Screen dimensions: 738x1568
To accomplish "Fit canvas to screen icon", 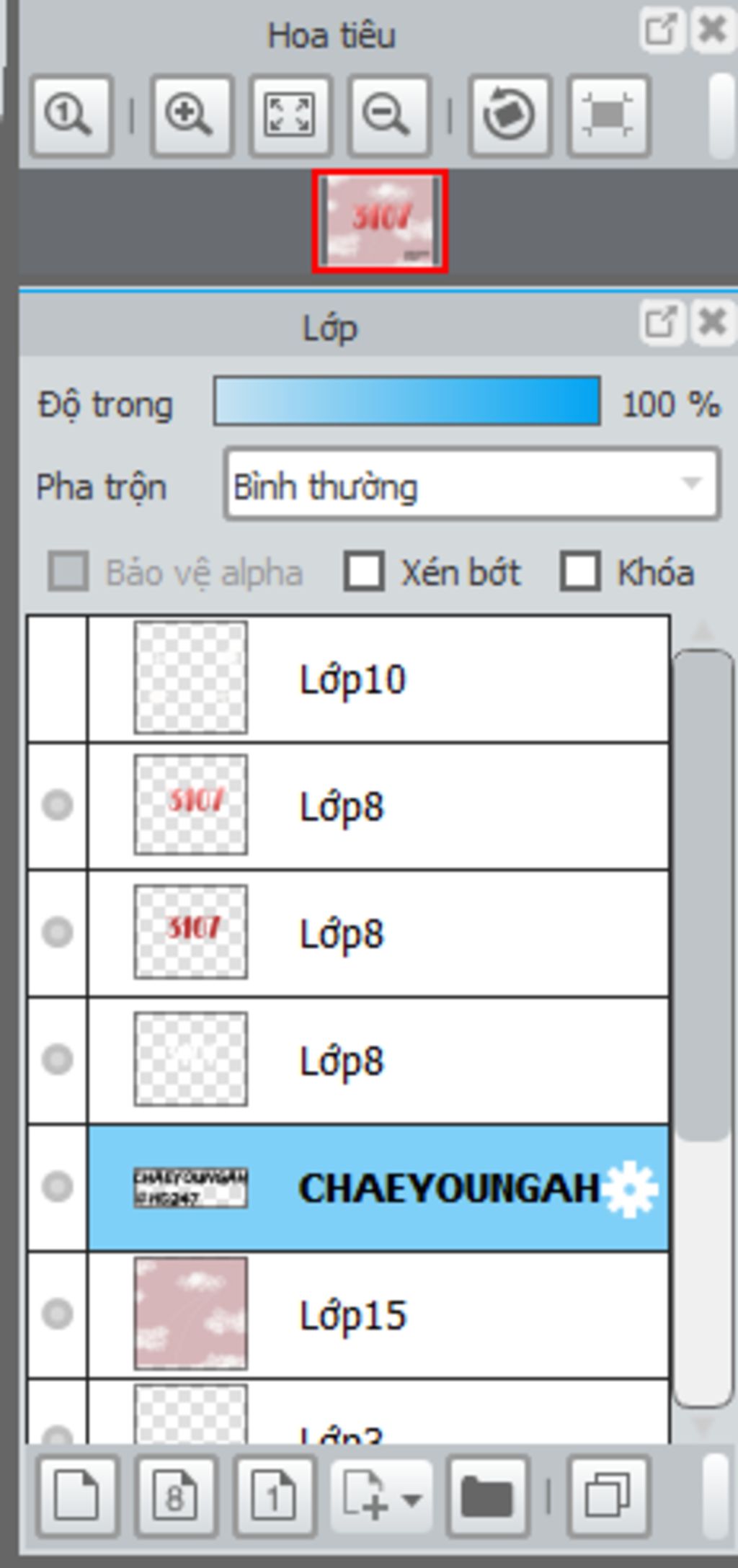I will coord(290,115).
